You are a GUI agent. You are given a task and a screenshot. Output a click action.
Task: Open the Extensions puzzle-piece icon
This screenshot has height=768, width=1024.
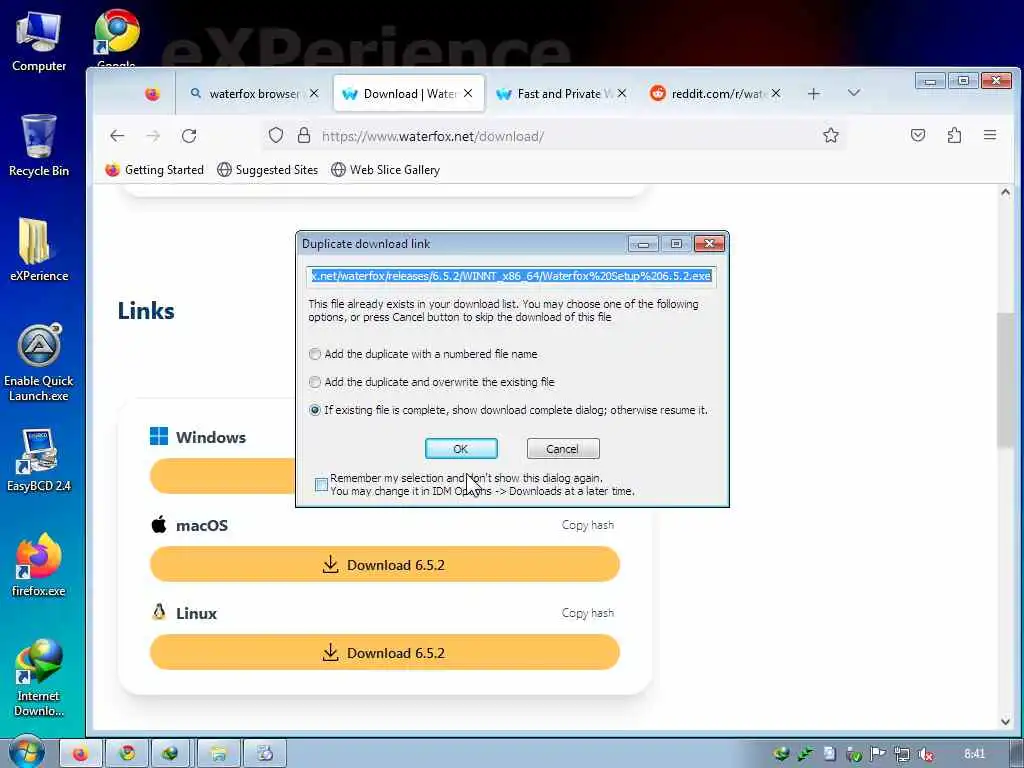[x=954, y=135]
